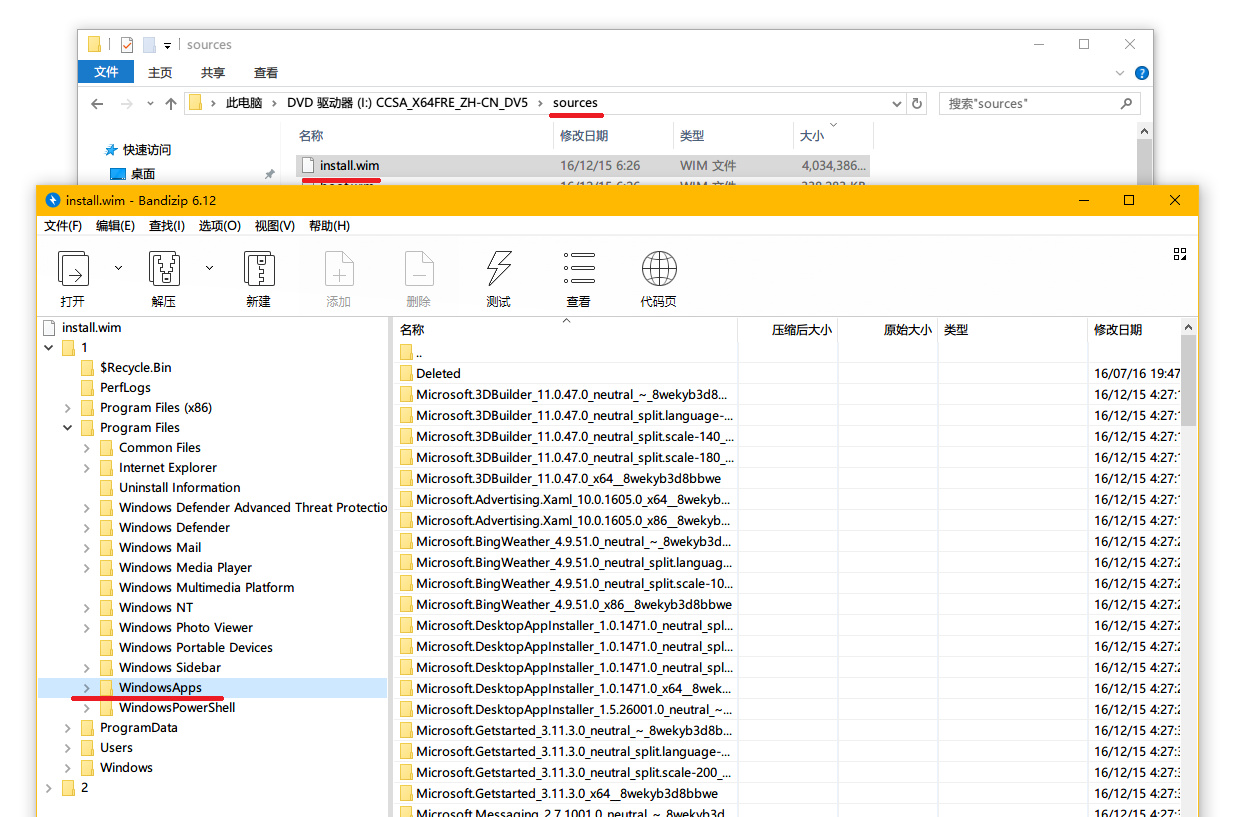Screen dimensions: 1241x817
Task: Click the 查看 (View) list icon
Action: [x=579, y=269]
